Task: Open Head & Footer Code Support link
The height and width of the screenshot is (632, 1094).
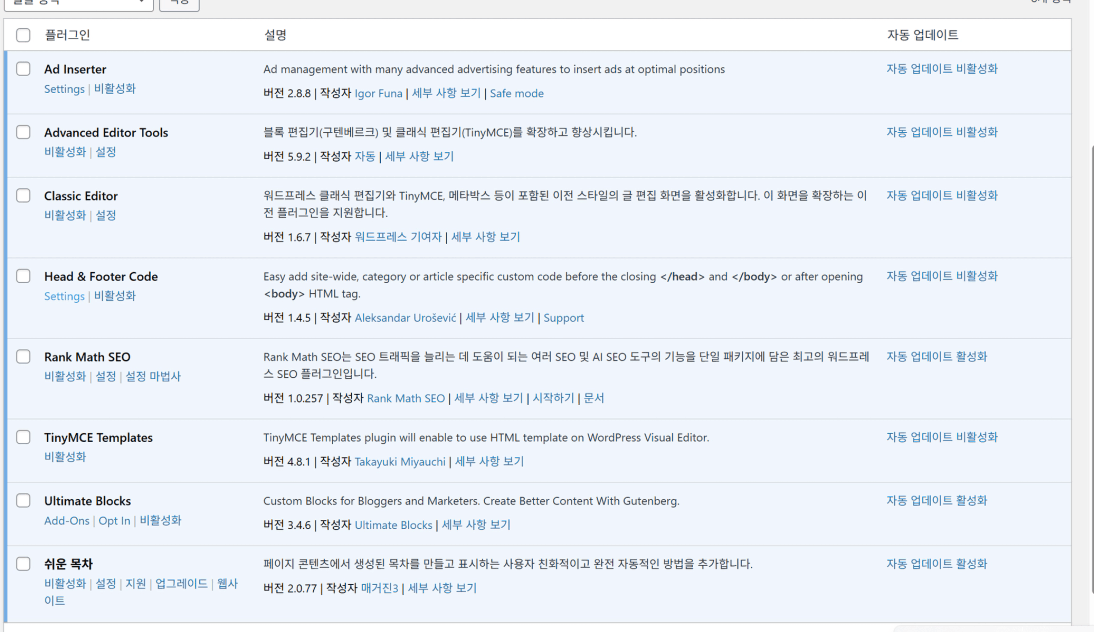Action: [564, 318]
